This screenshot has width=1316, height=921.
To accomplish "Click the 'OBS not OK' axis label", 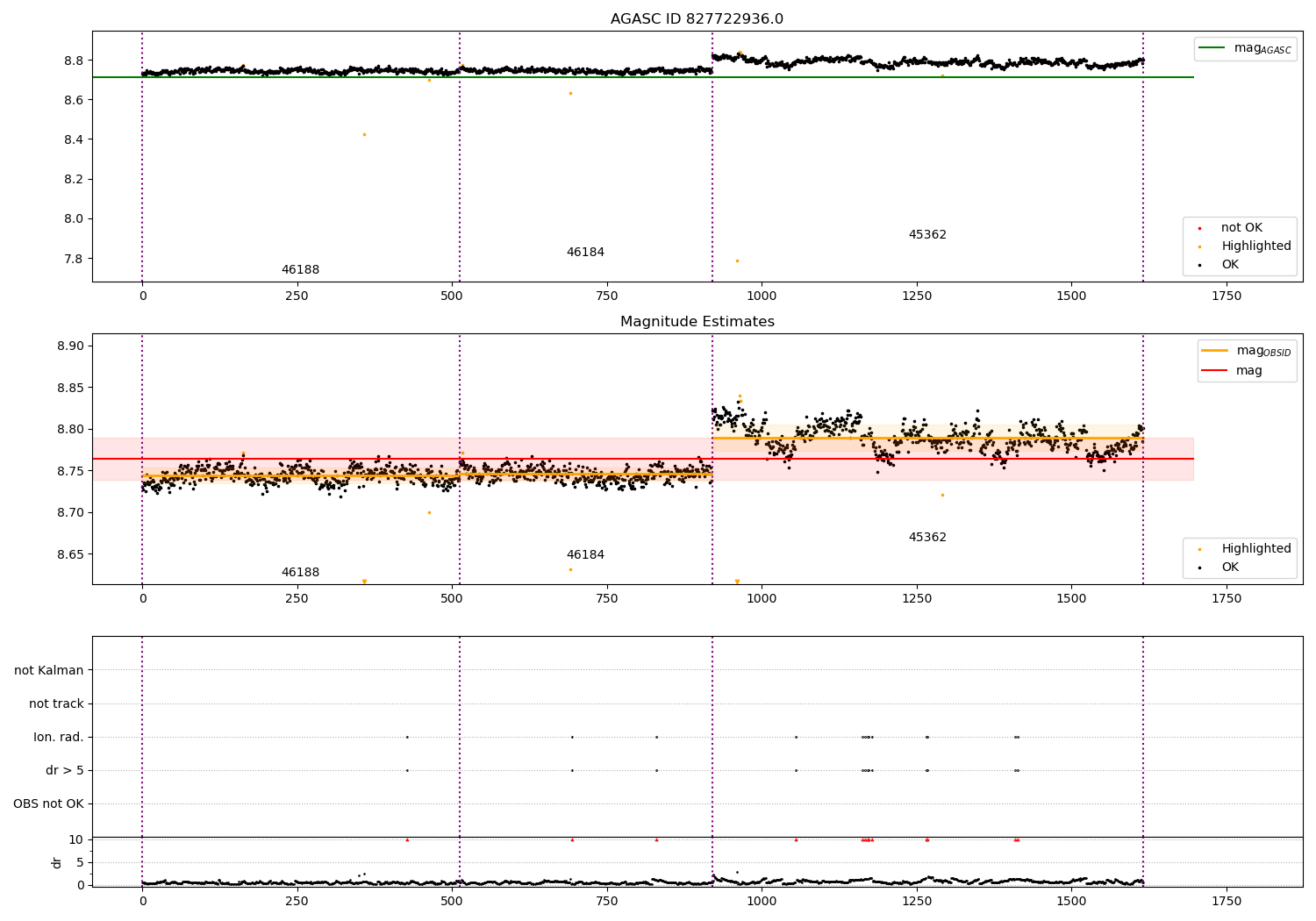I will pos(48,803).
